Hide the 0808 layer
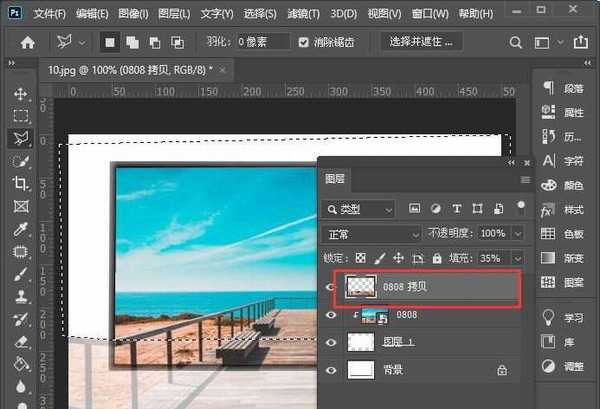Image resolution: width=600 pixels, height=409 pixels. point(331,315)
